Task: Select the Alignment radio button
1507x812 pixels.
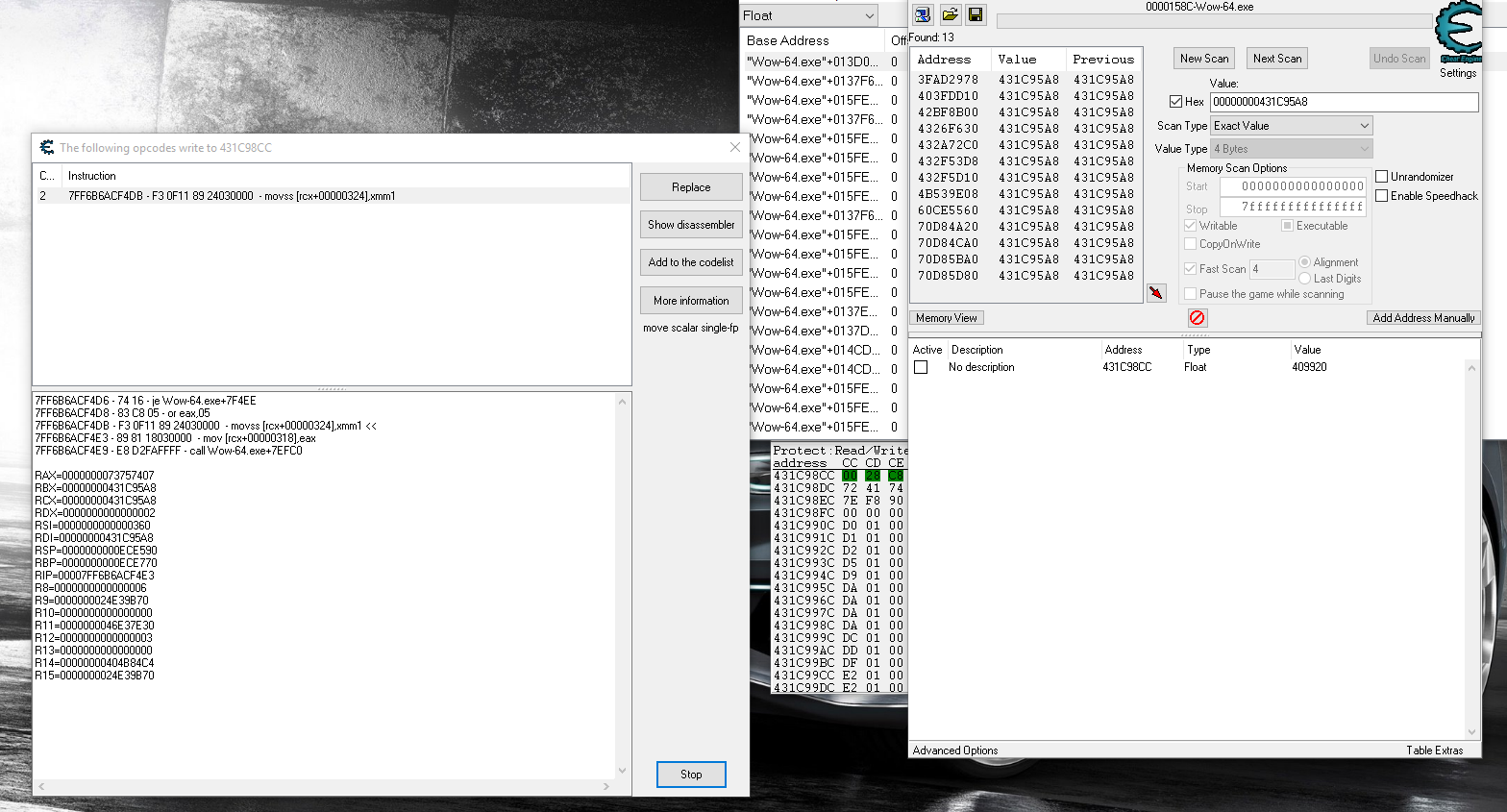Action: [1304, 262]
